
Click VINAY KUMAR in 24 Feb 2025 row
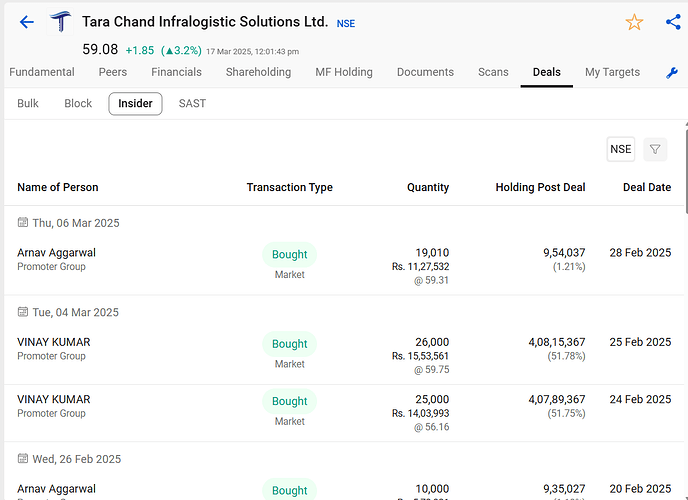[54, 399]
